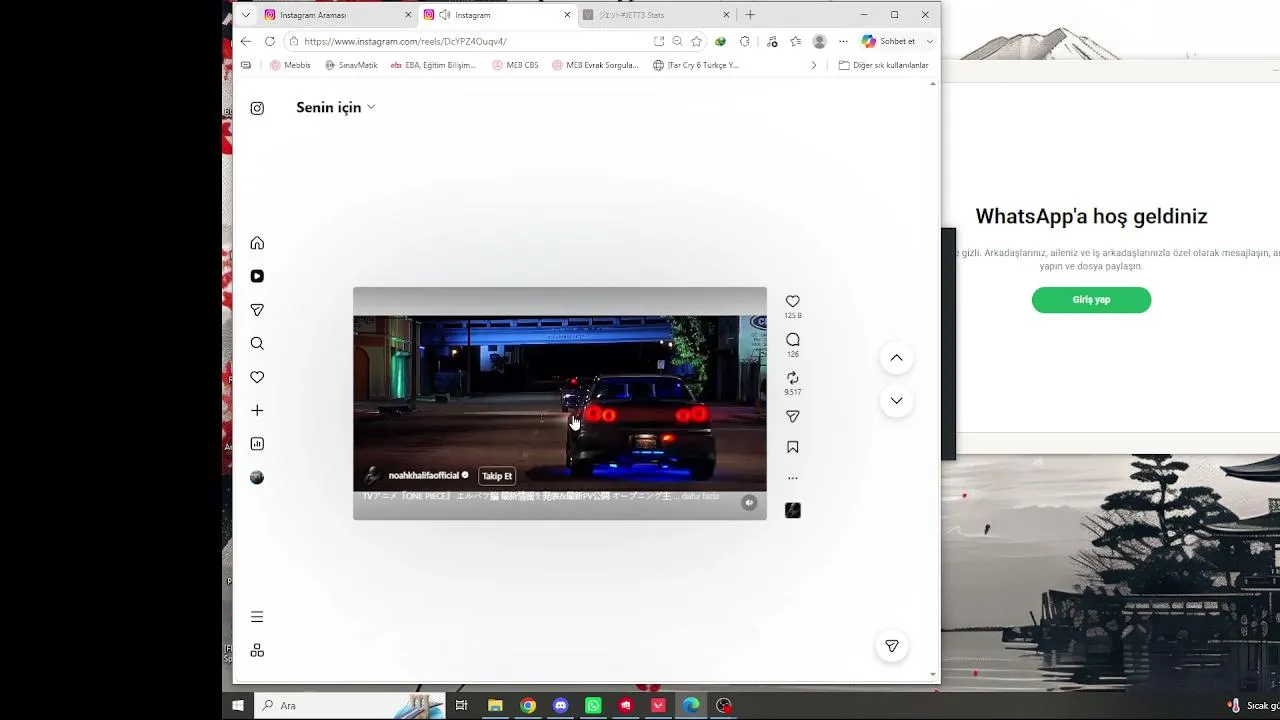Open the floating messages button
The image size is (1280, 720).
click(x=892, y=646)
